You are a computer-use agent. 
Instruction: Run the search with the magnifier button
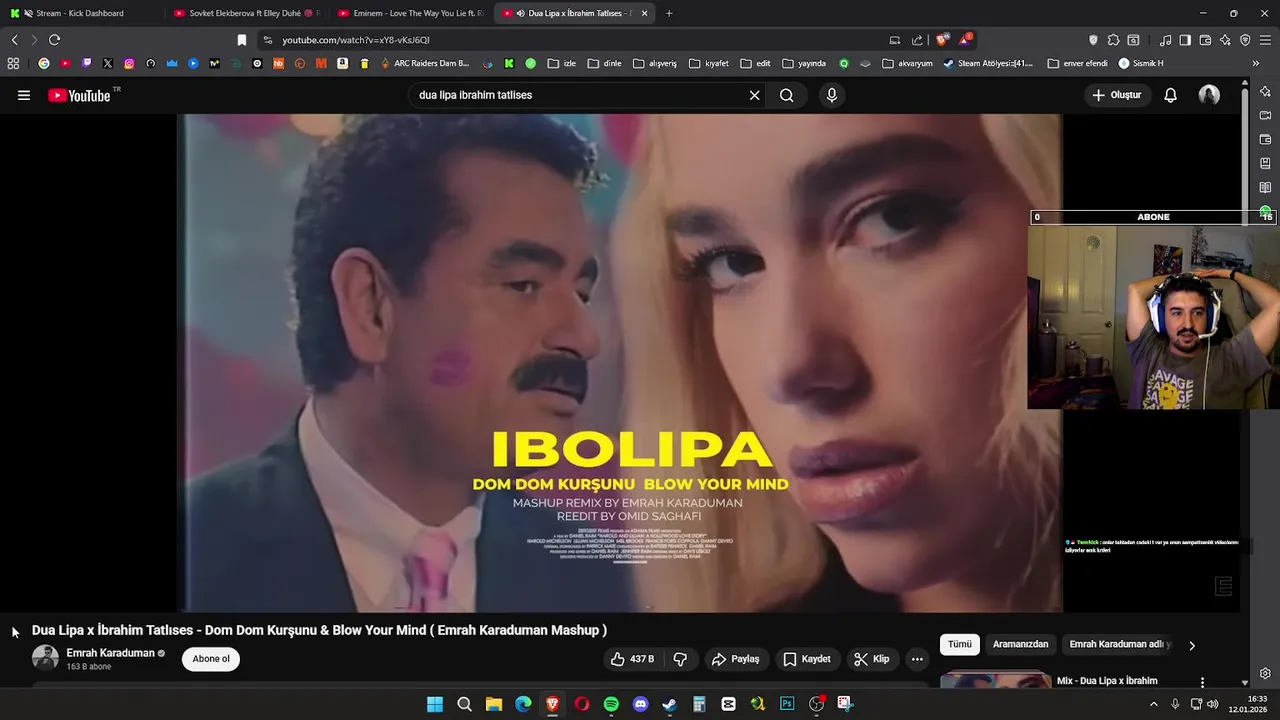click(787, 95)
